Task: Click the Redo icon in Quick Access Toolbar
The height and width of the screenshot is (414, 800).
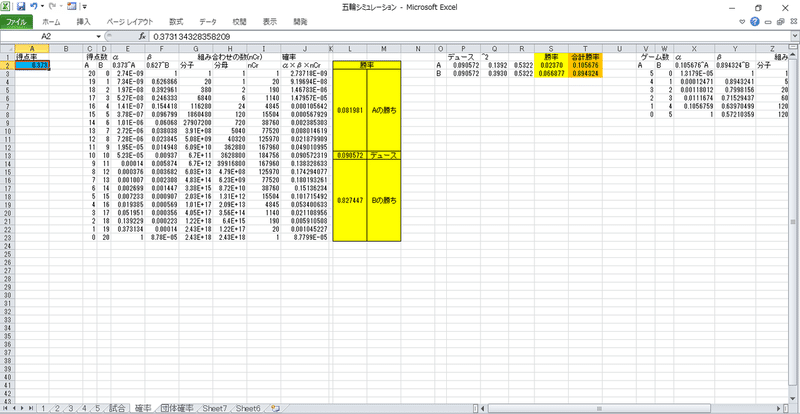Action: pos(51,7)
